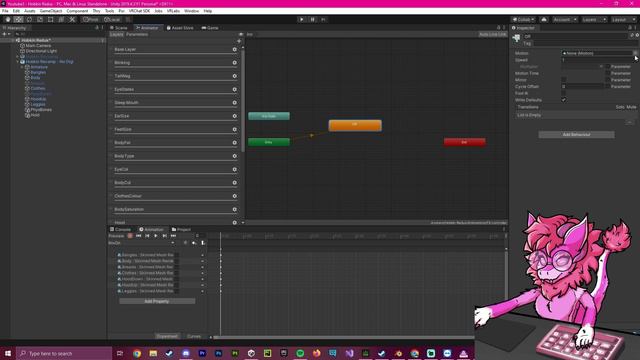640x360 pixels.
Task: Open the VRChat SDK menu
Action: pyautogui.click(x=139, y=11)
